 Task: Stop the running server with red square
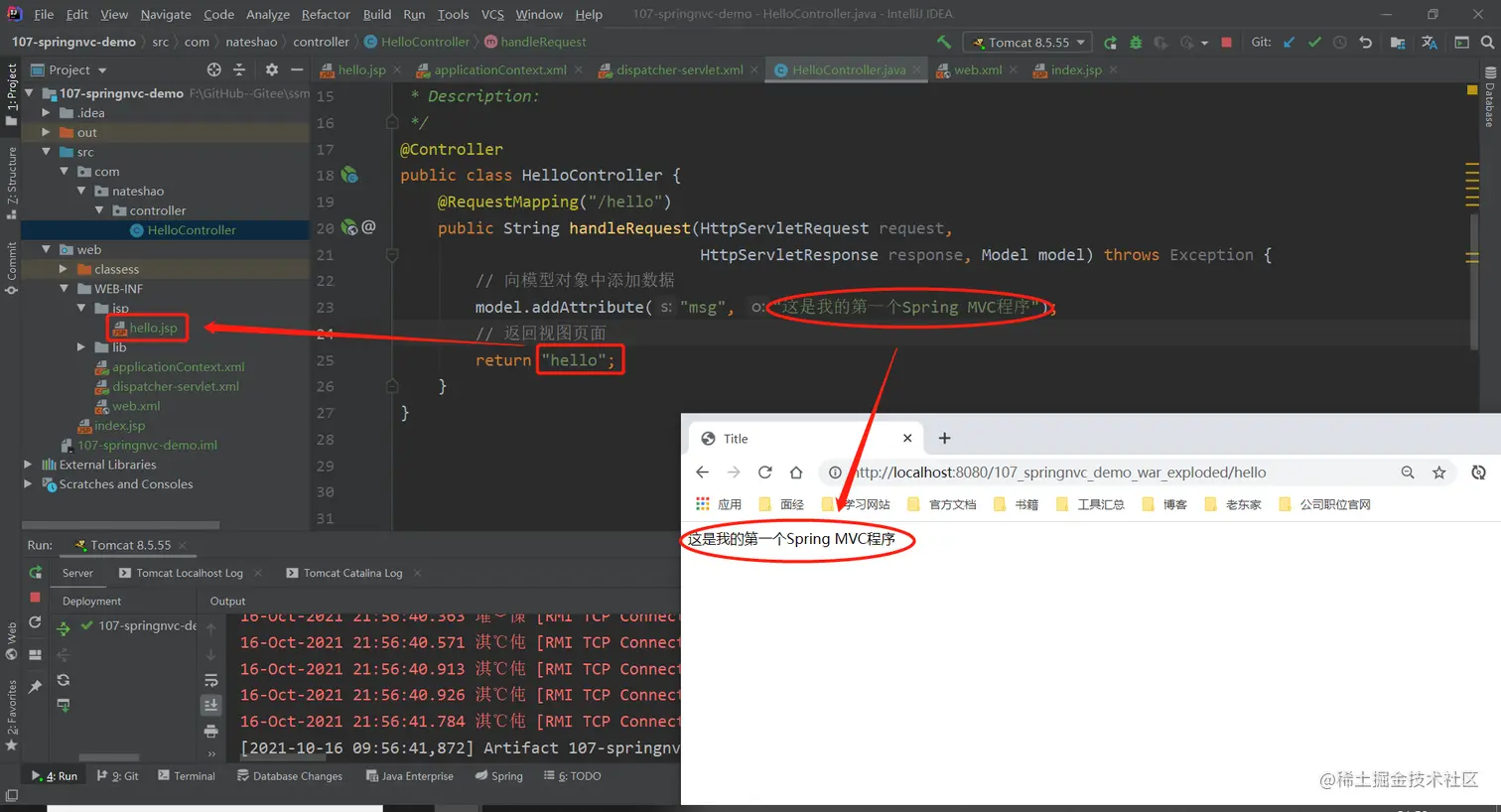click(1226, 42)
